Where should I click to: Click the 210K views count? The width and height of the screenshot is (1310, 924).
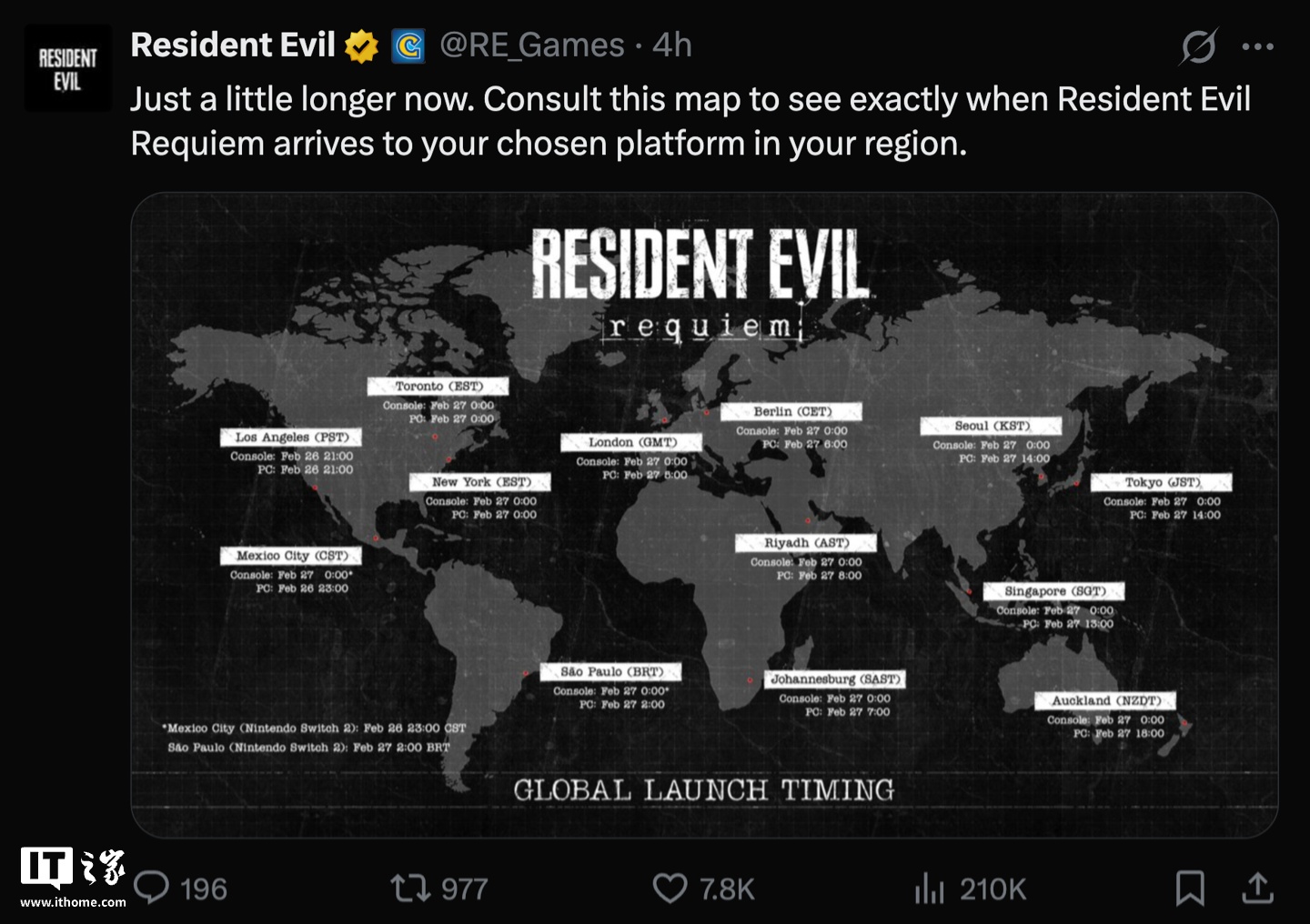(x=993, y=889)
